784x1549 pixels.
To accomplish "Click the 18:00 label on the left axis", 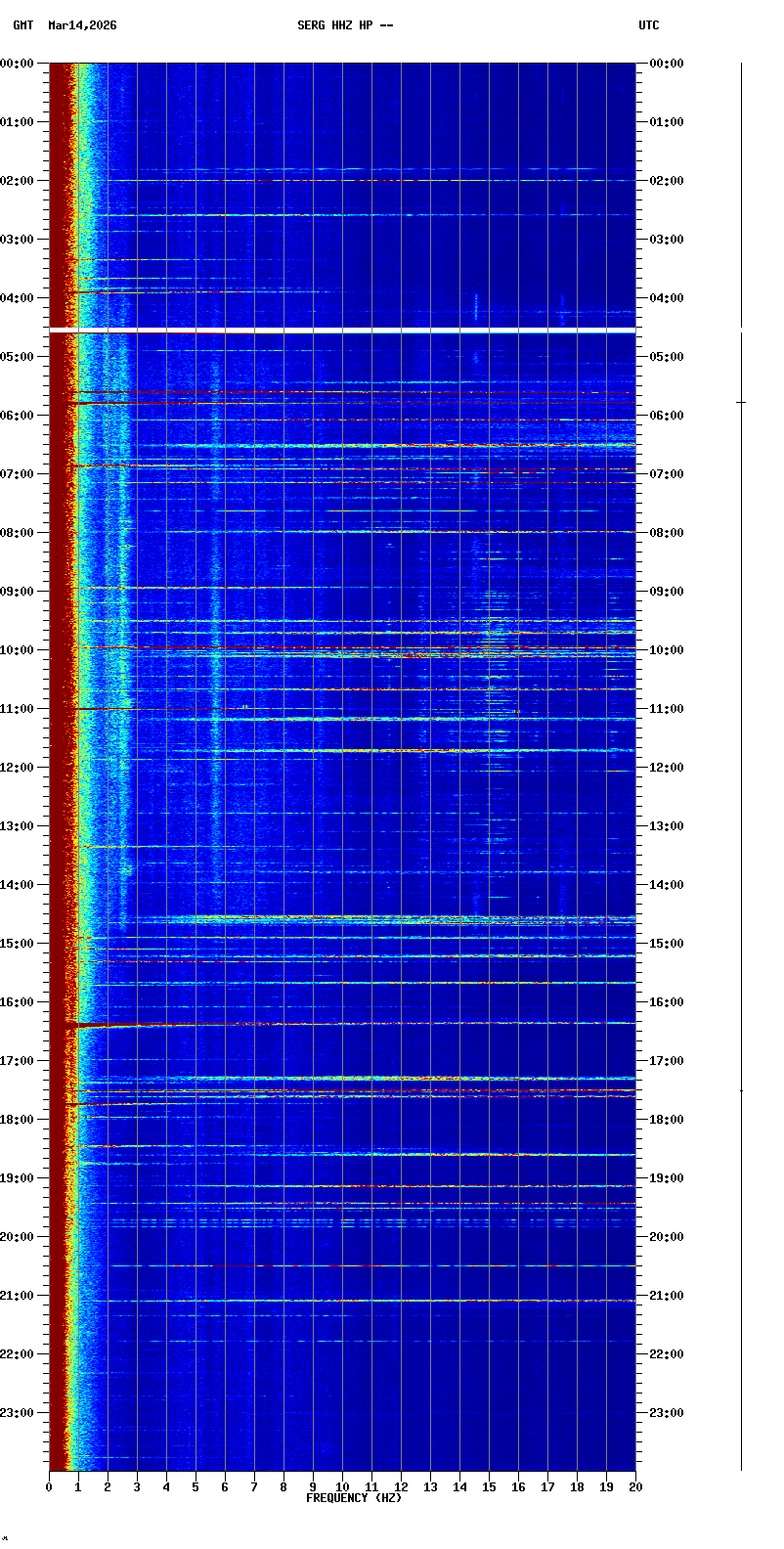I will pos(18,1120).
